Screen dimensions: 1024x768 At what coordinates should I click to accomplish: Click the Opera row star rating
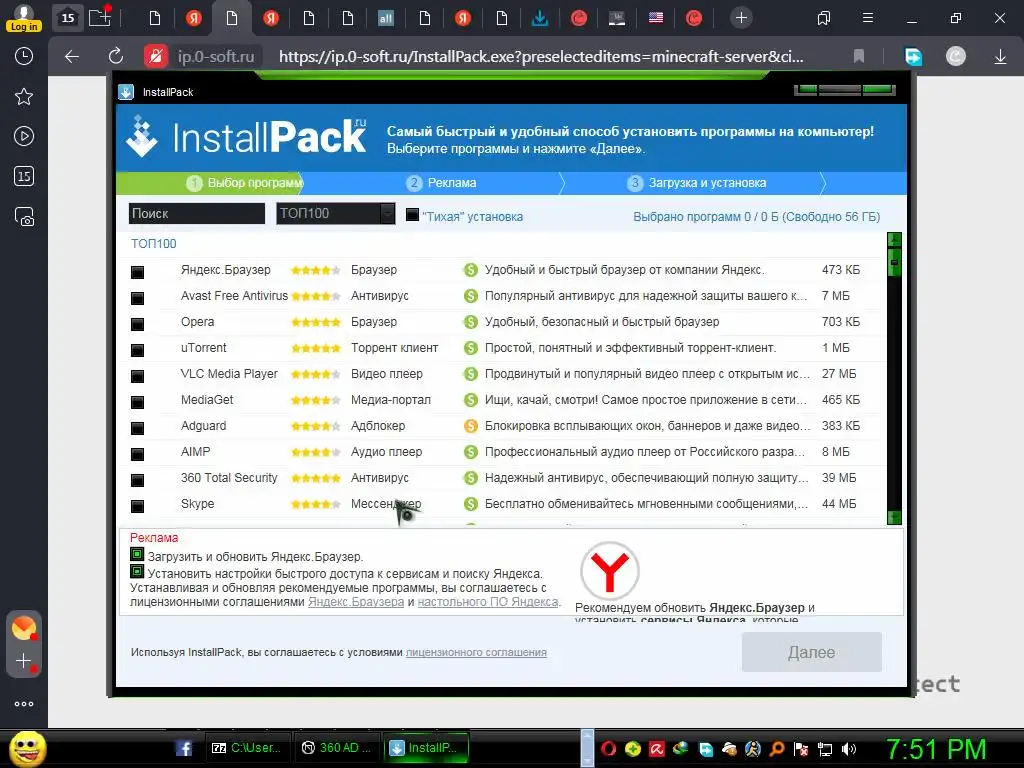click(315, 322)
